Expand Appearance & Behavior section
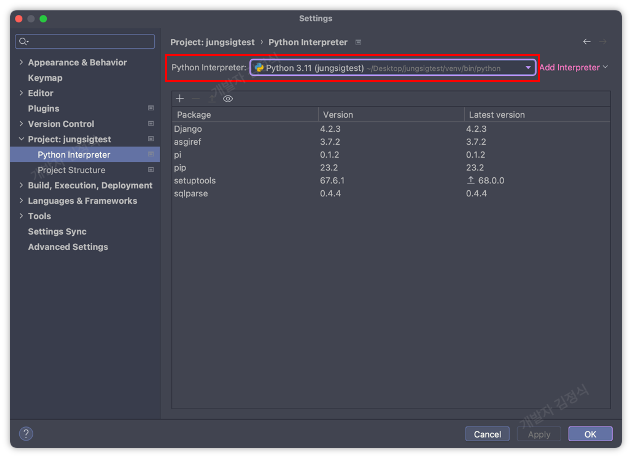 pos(21,62)
